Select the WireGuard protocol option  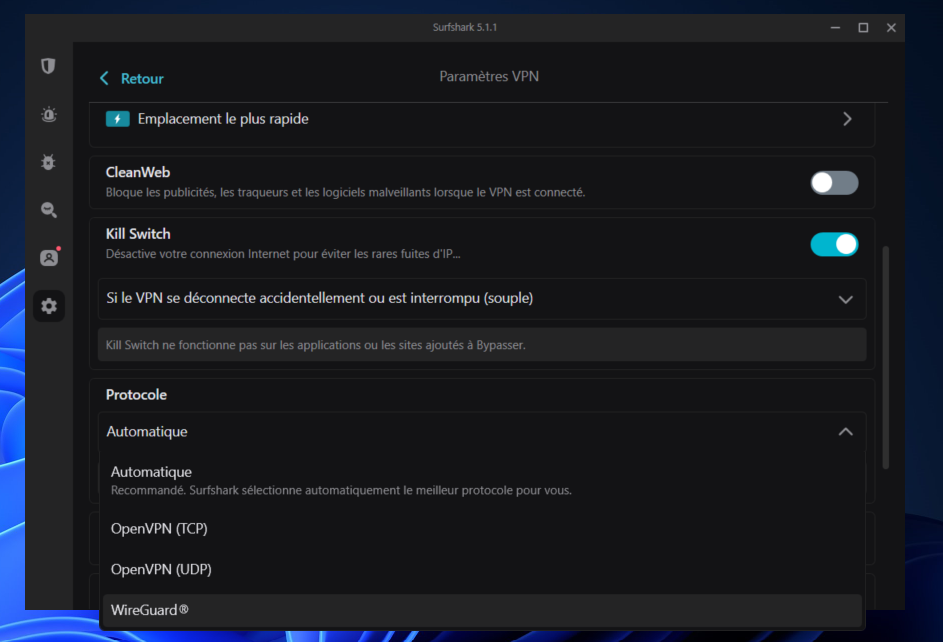482,610
